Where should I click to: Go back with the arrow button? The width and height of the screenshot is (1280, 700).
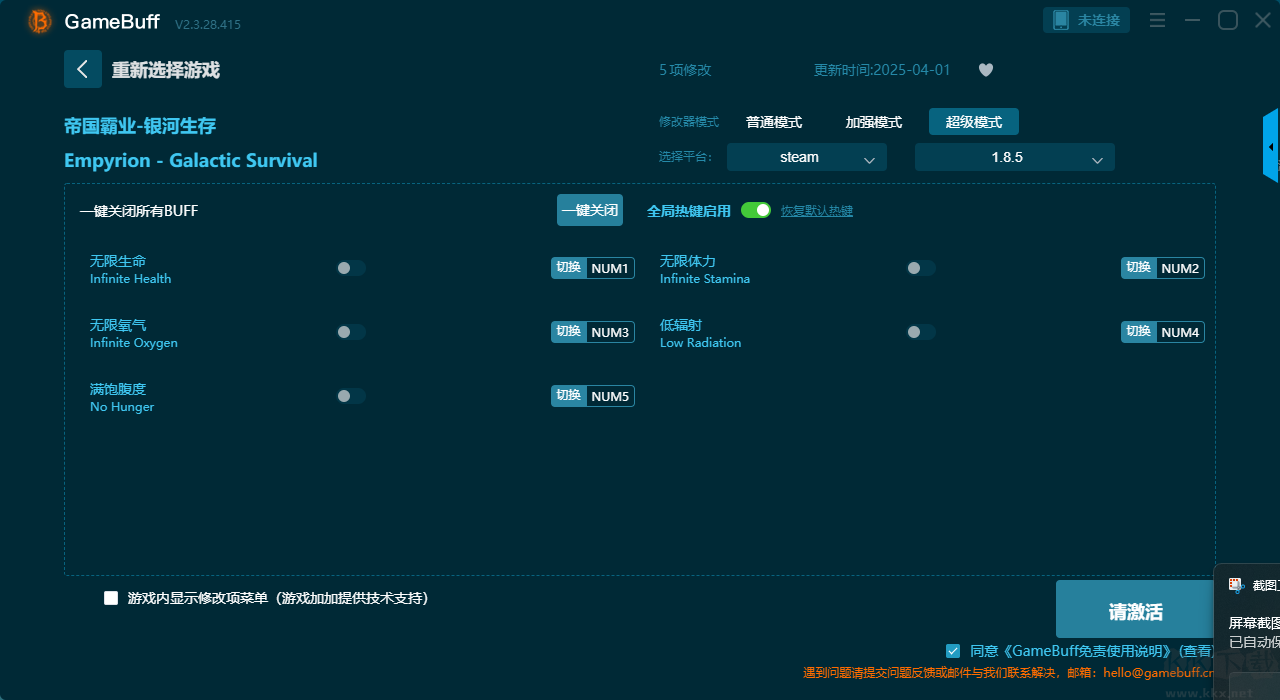(x=83, y=69)
